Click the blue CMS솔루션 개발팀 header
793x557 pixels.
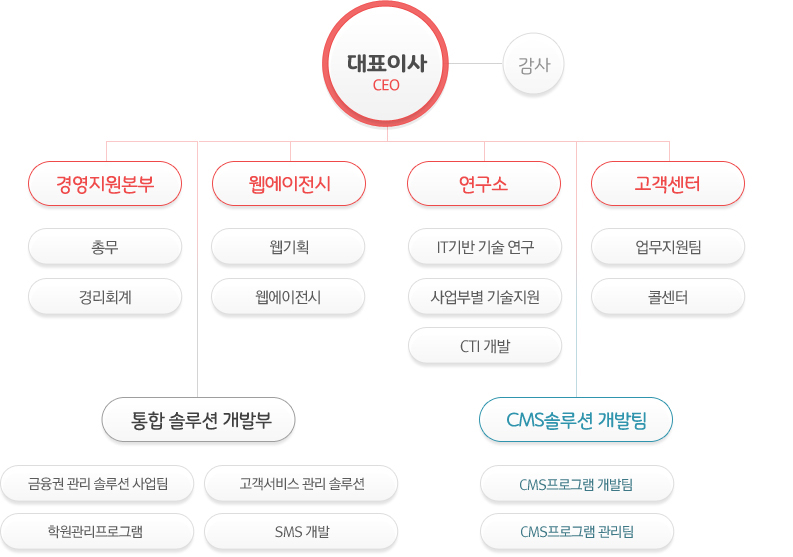(x=576, y=420)
